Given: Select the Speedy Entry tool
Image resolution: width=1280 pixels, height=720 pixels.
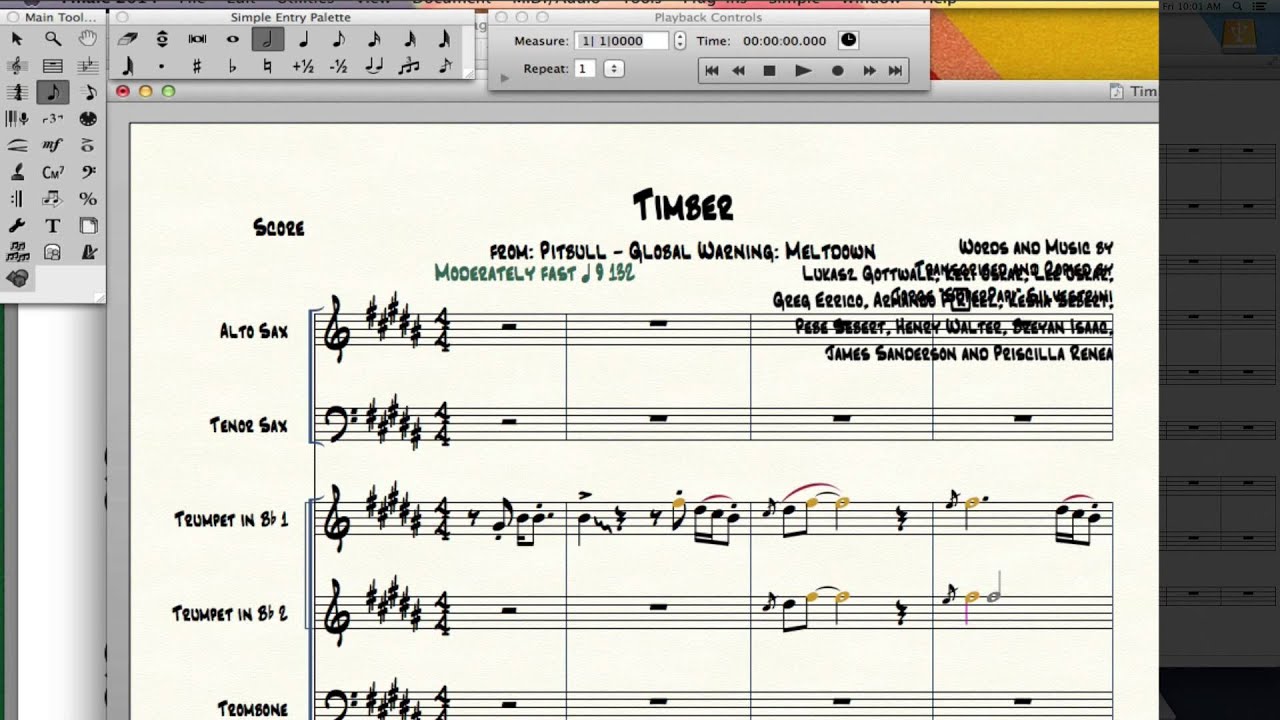Looking at the screenshot, I should click(88, 92).
